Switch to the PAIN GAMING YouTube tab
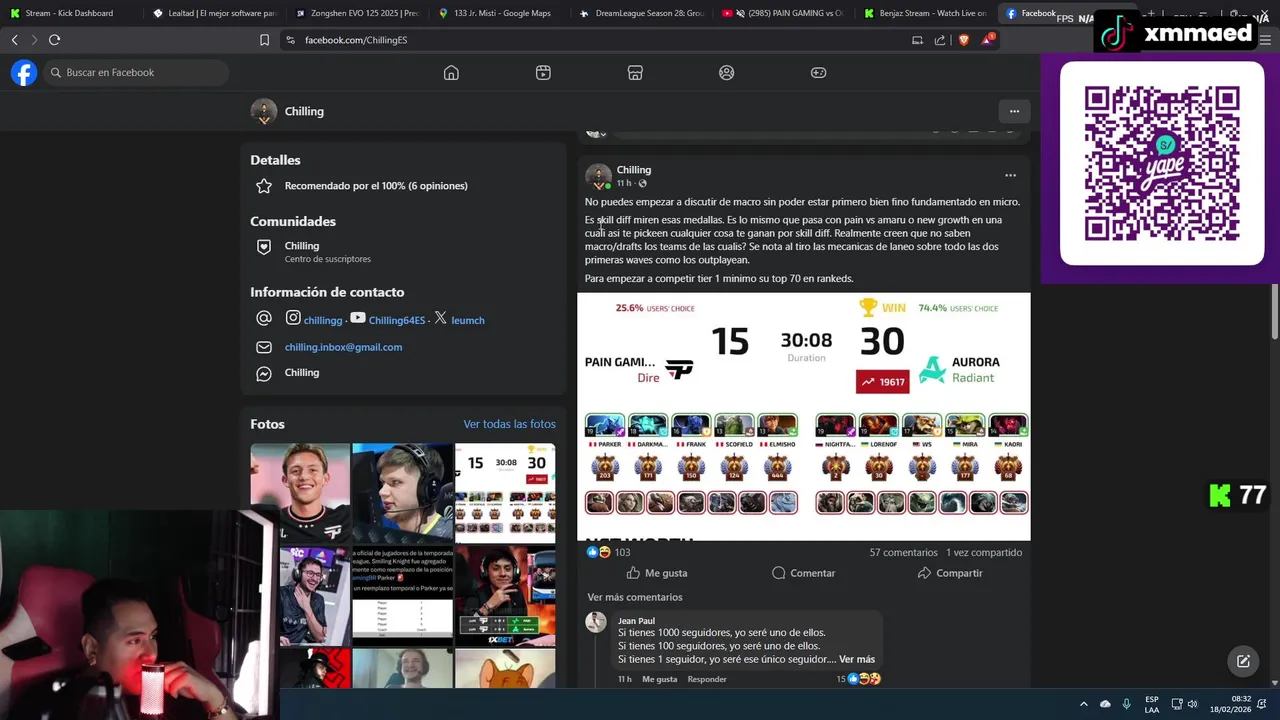The width and height of the screenshot is (1280, 720). click(x=786, y=13)
